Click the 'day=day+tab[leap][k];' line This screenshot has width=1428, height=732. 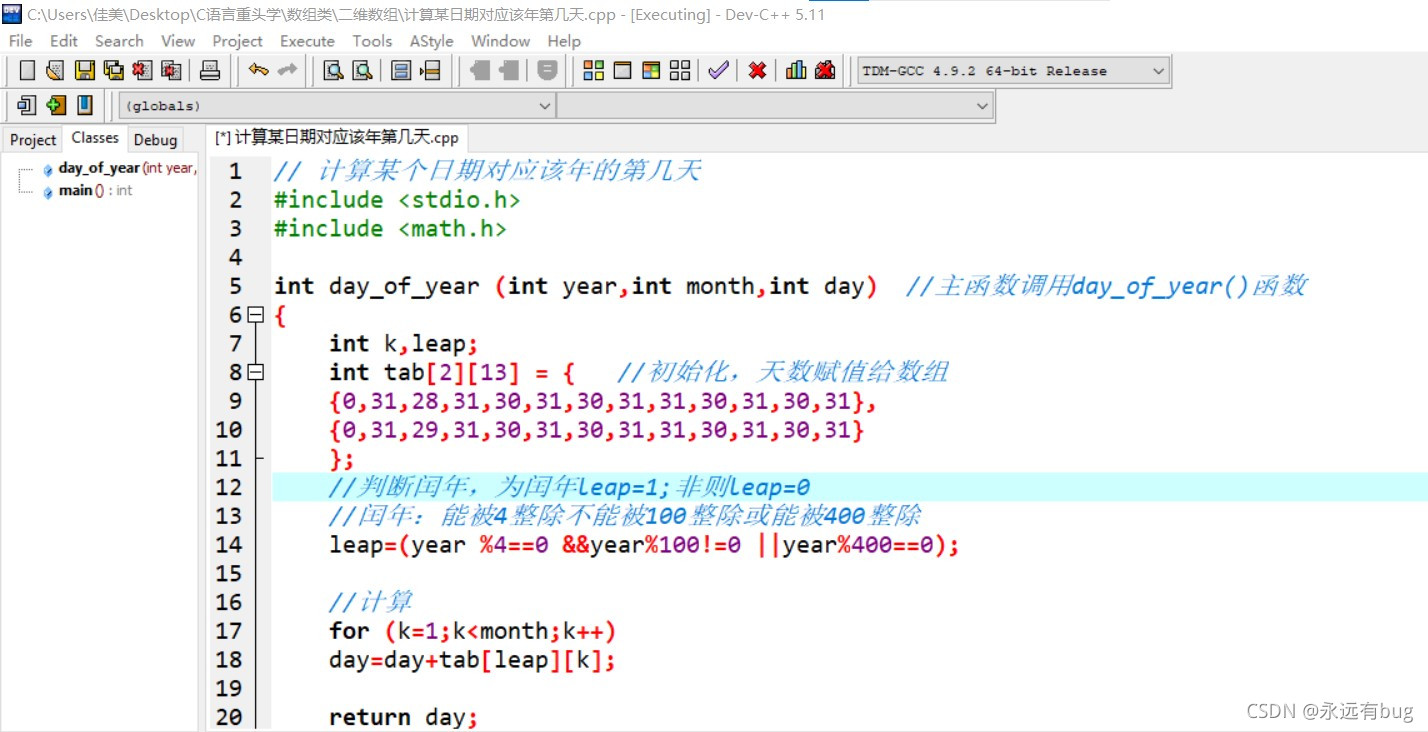point(473,660)
